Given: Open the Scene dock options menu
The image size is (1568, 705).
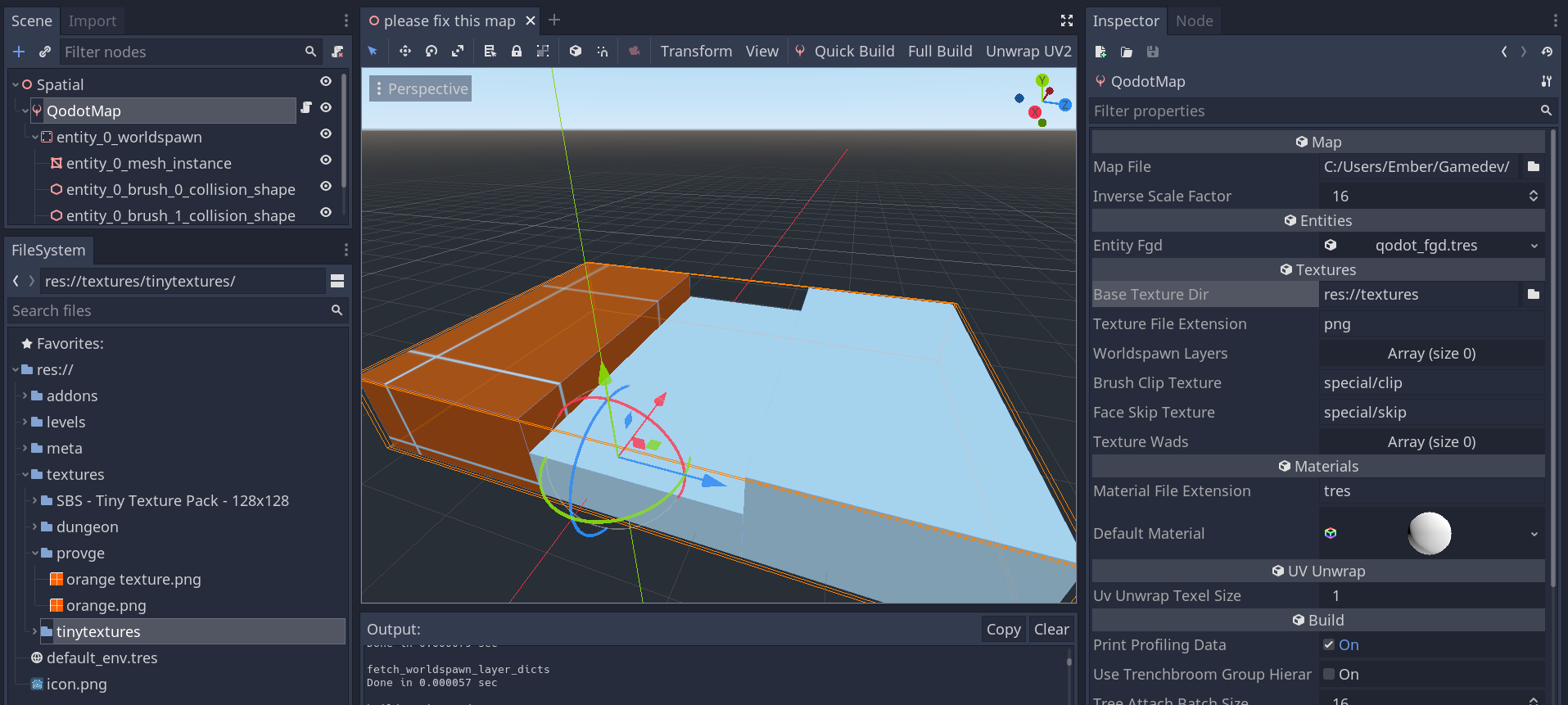Looking at the screenshot, I should pos(346,20).
